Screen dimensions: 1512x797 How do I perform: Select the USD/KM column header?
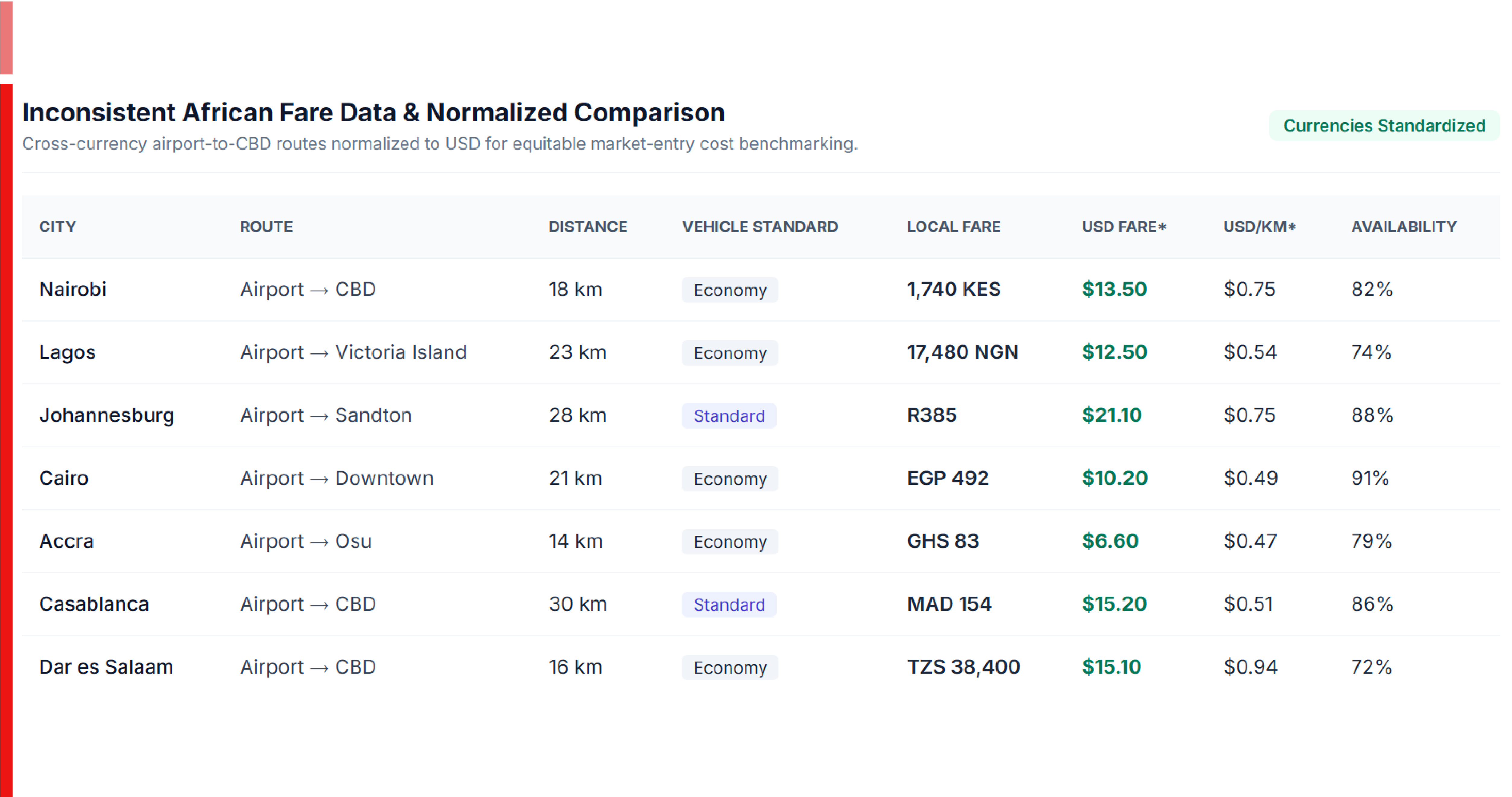point(1259,227)
